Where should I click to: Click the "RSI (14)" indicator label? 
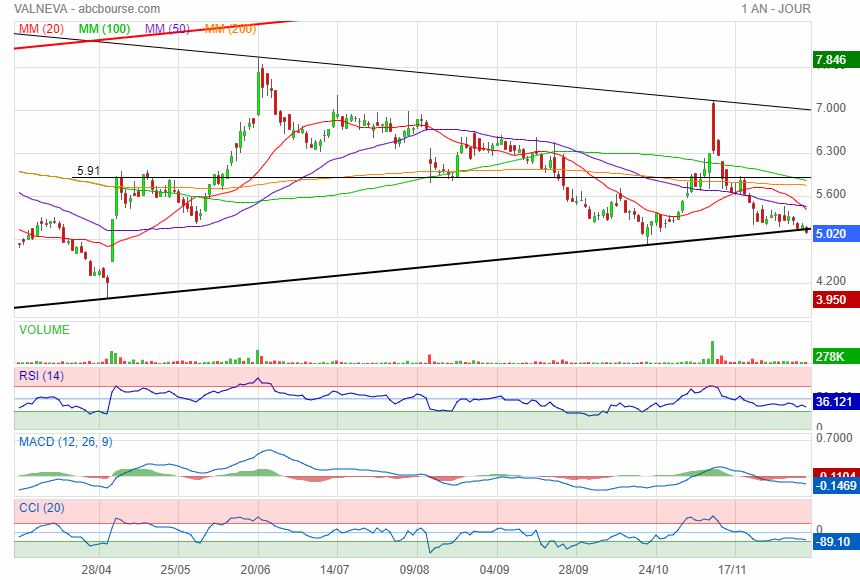(x=42, y=376)
